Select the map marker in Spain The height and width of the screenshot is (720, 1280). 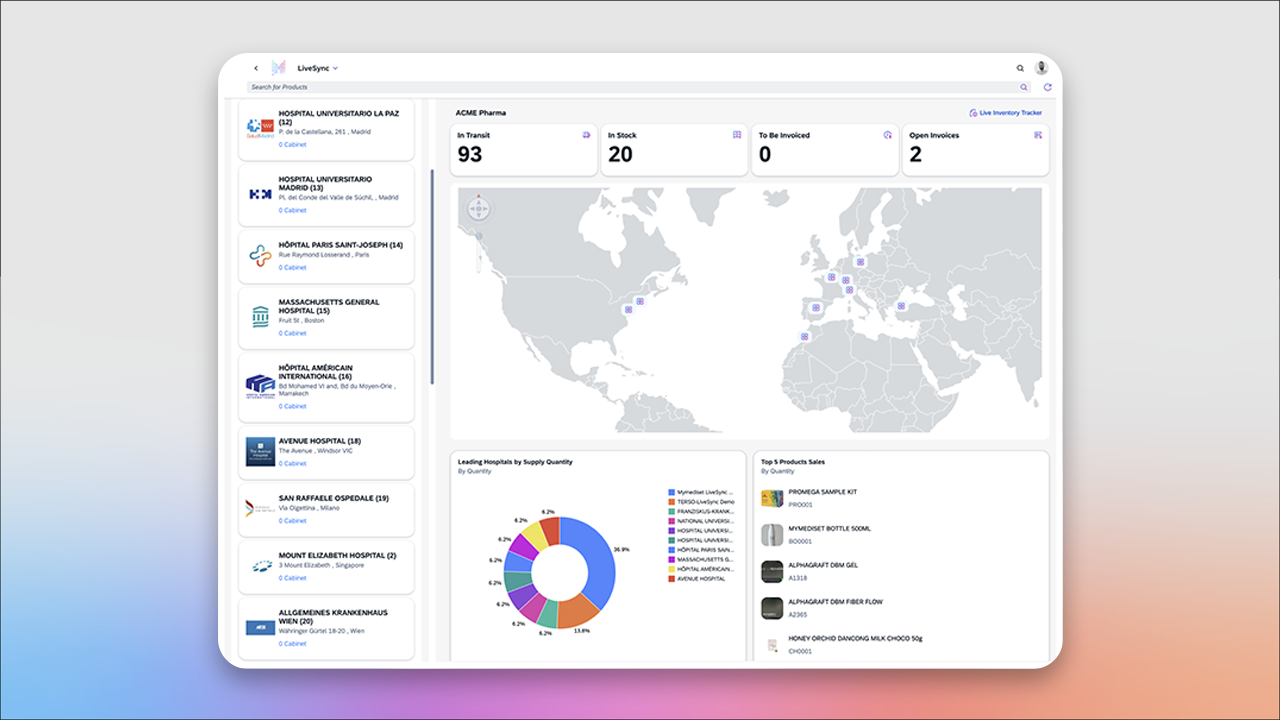(x=816, y=307)
